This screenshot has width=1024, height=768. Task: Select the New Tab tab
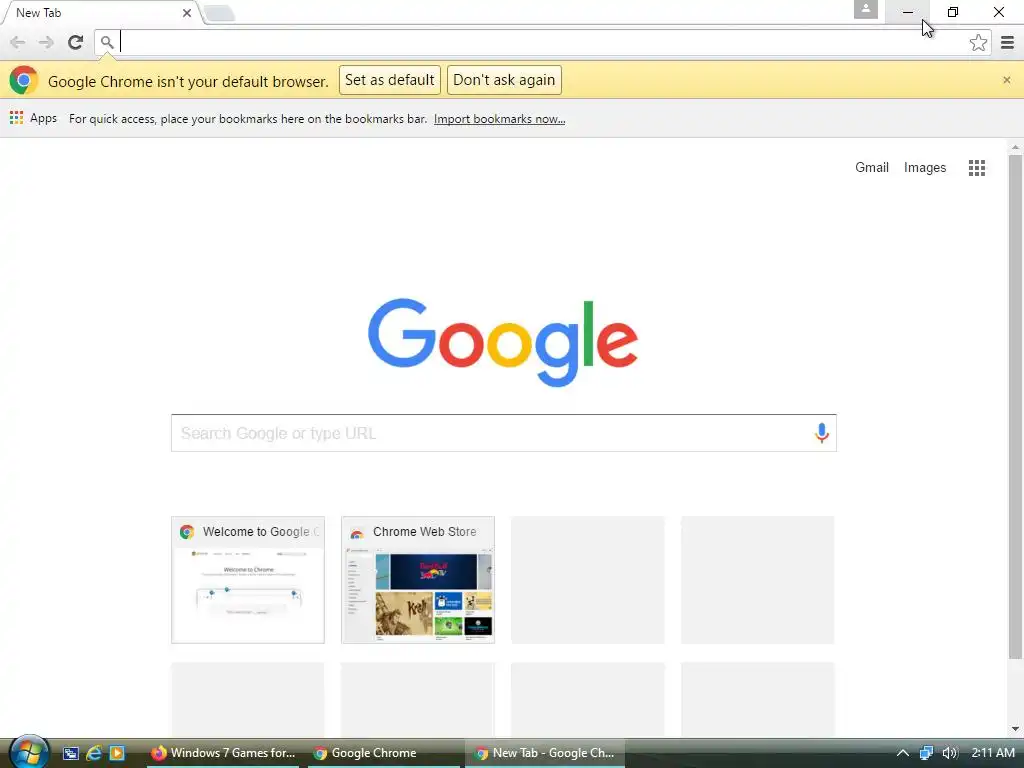(98, 12)
